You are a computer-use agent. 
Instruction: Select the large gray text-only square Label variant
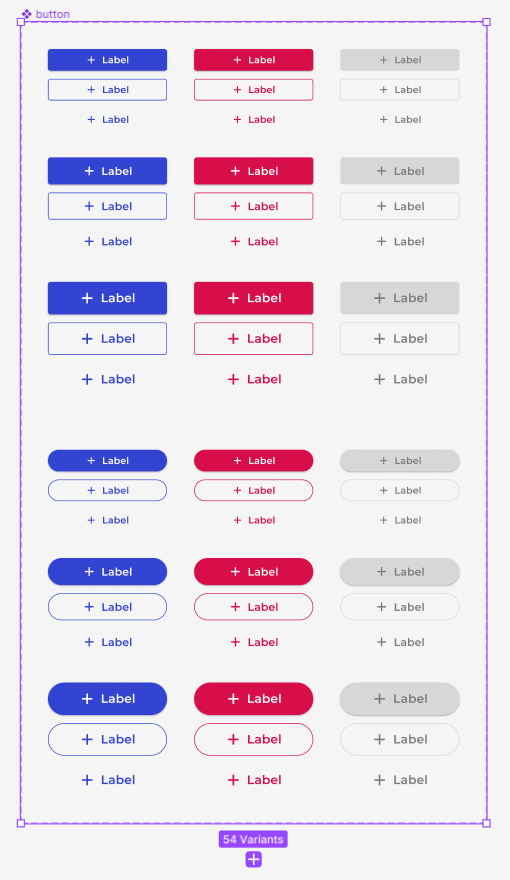[399, 379]
